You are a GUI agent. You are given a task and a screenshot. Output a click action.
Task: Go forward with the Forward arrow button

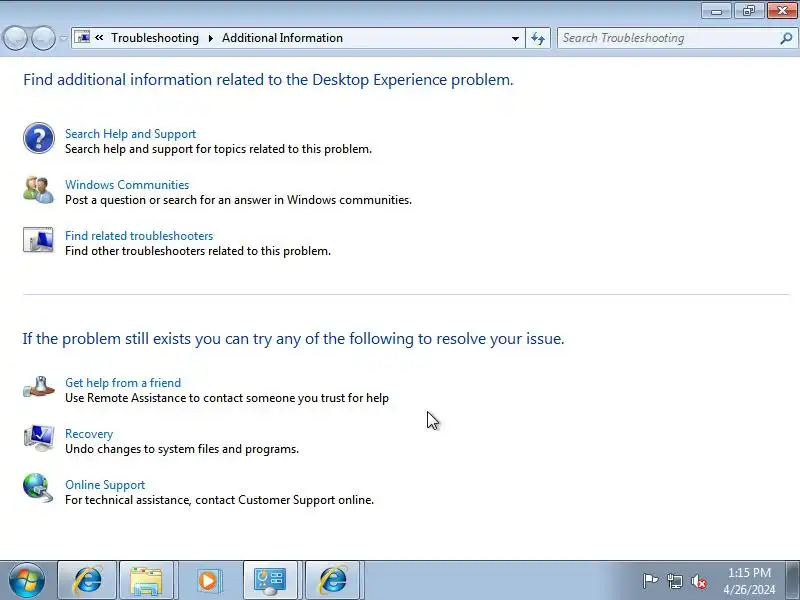click(x=43, y=38)
